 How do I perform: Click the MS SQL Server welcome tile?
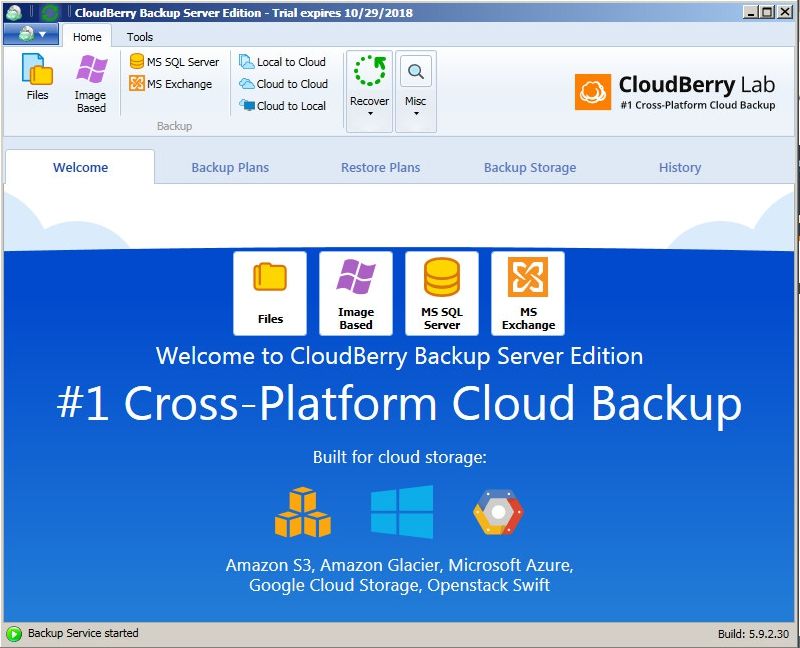click(442, 293)
